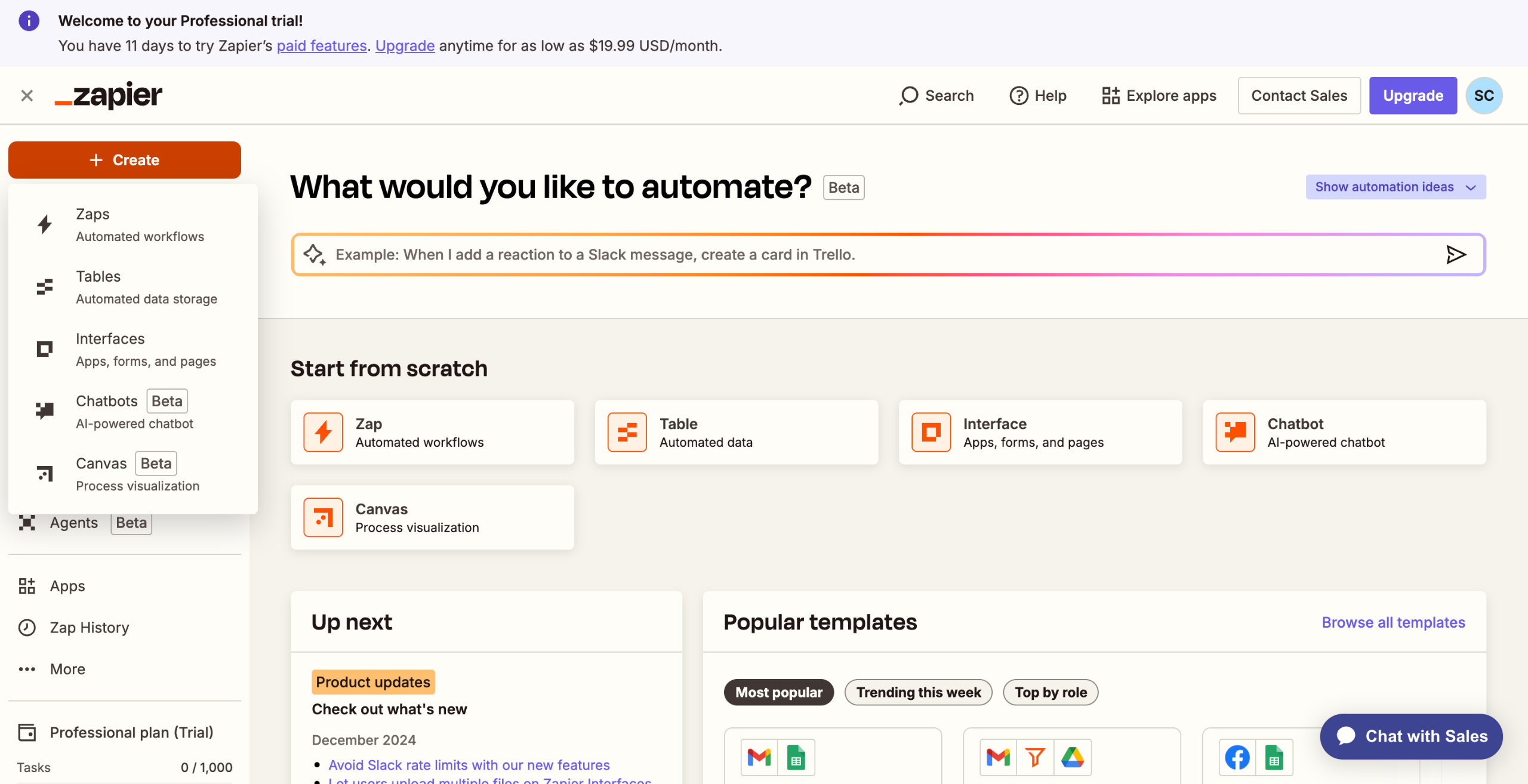
Task: Browse all templates
Action: [1393, 622]
